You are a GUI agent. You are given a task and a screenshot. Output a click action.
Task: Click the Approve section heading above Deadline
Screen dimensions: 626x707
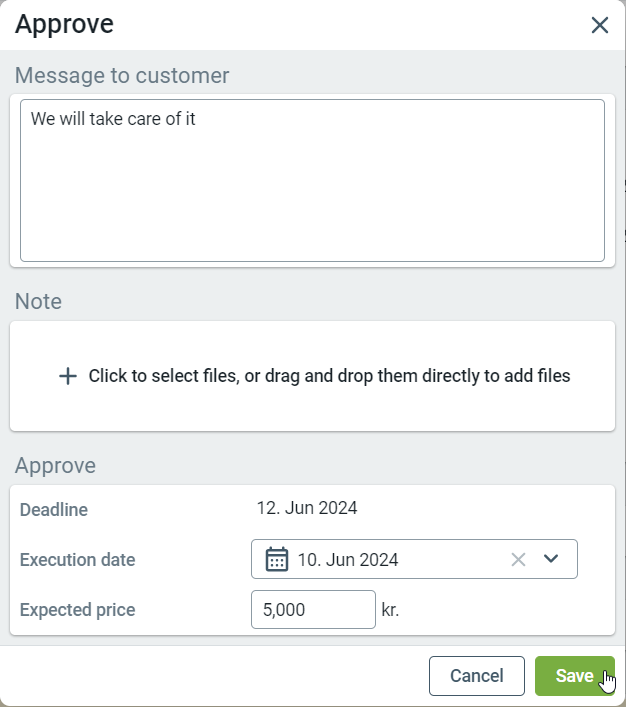[55, 466]
